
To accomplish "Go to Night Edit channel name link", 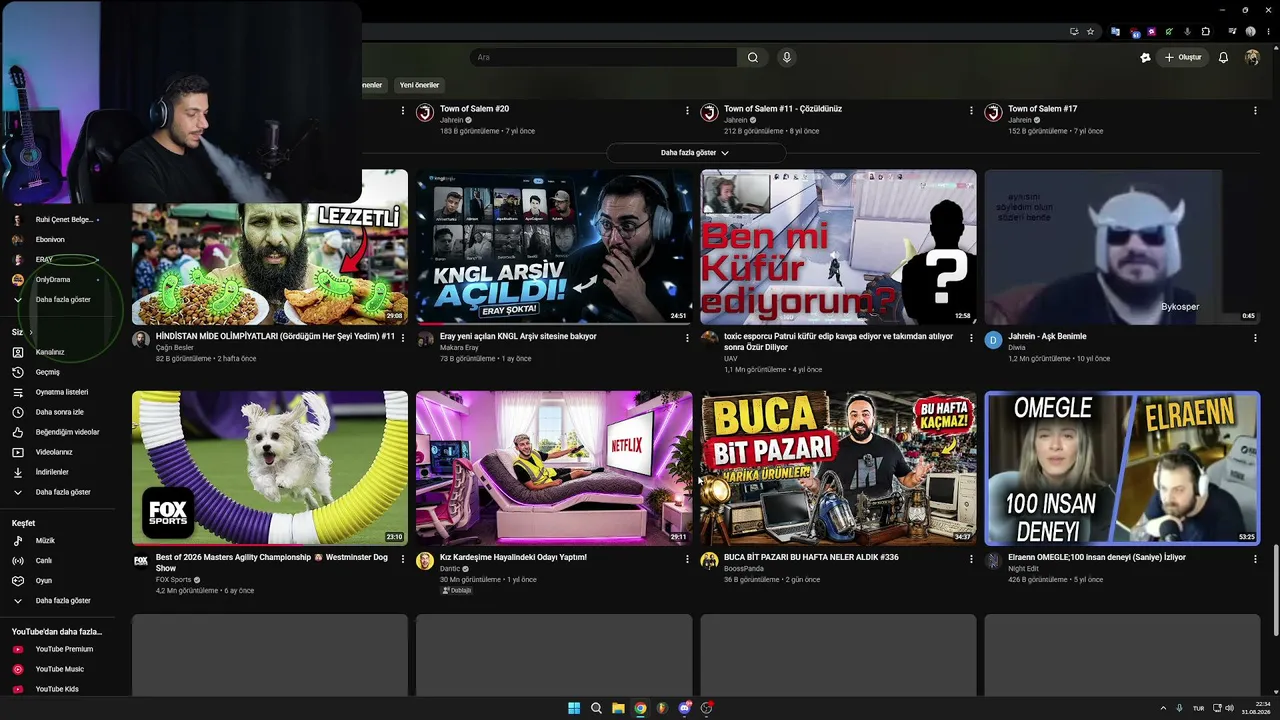I will click(1024, 568).
